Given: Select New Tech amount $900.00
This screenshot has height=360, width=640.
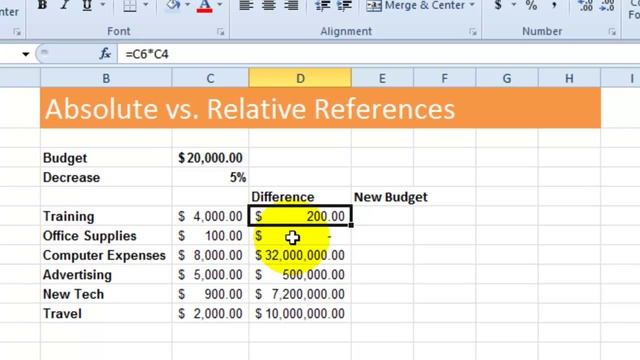Looking at the screenshot, I should (x=210, y=294).
